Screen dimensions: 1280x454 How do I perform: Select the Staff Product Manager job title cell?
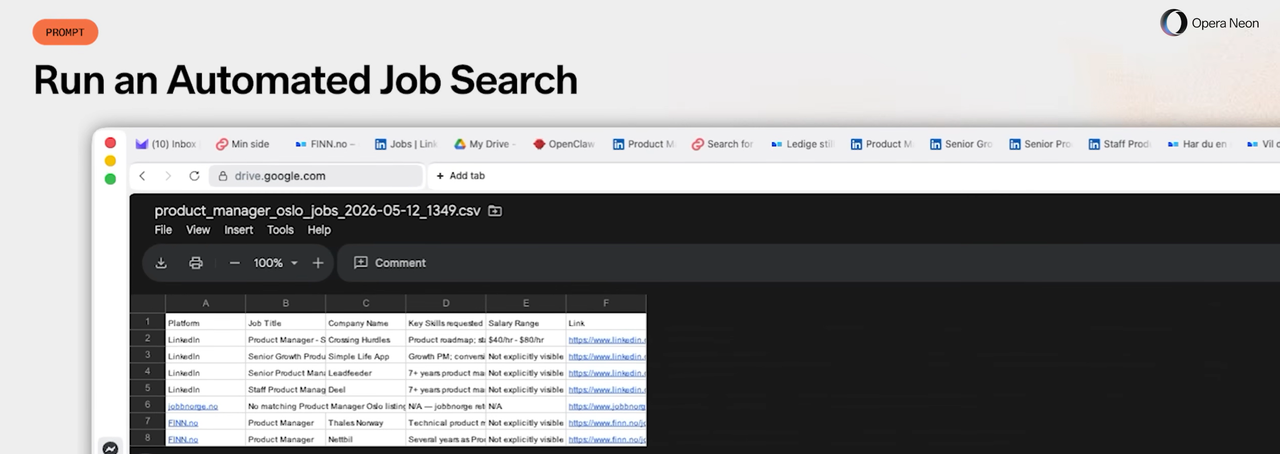(x=285, y=389)
